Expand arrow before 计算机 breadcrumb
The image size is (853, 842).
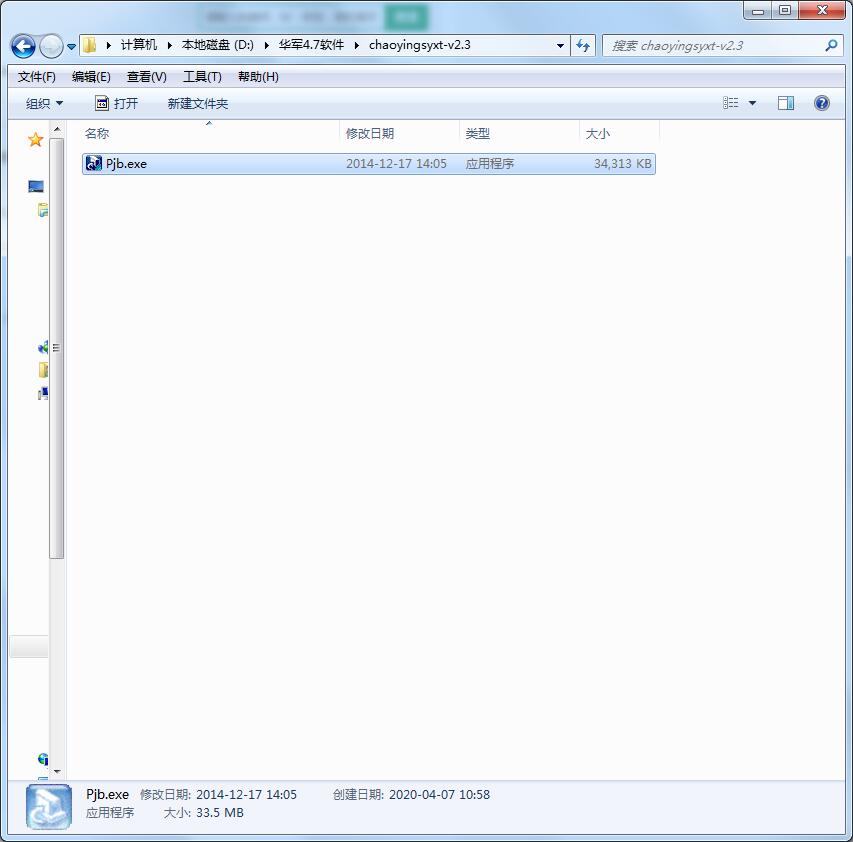pyautogui.click(x=109, y=46)
